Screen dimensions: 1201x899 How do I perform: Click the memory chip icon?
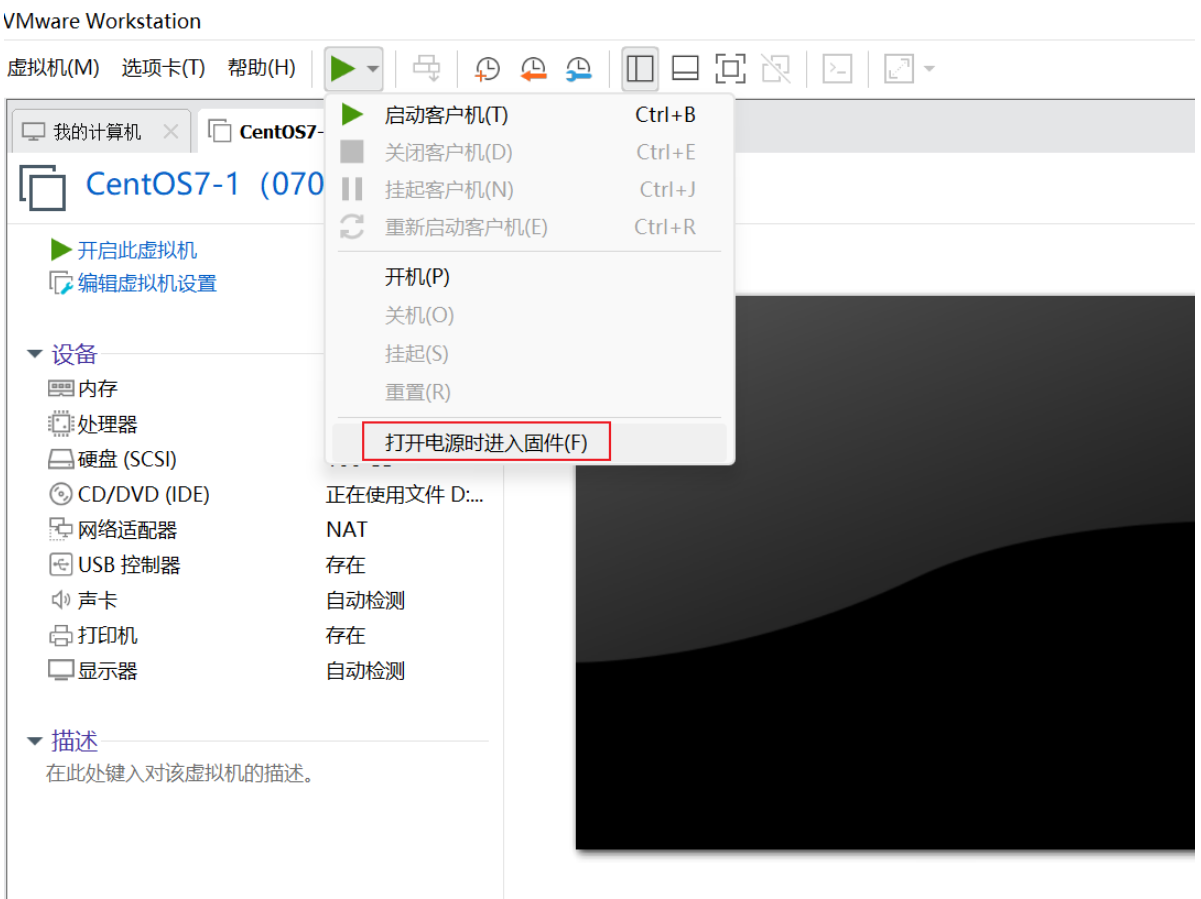[x=61, y=389]
